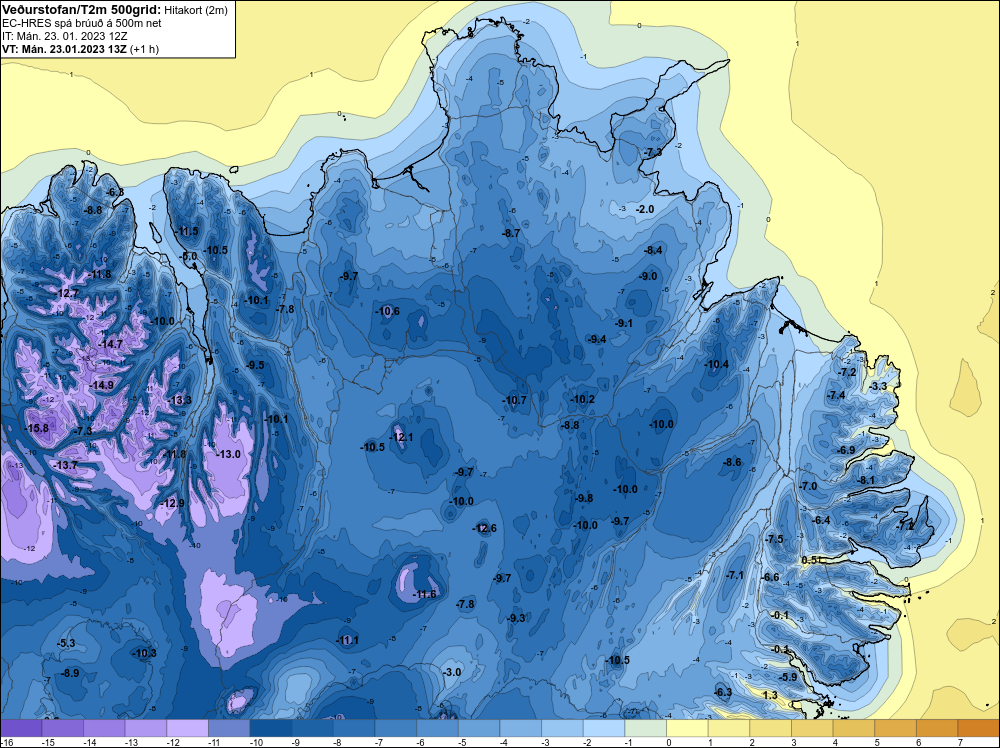Click the -6.9 temperature value
Viewport: 1000px width, 748px height.
pyautogui.click(x=846, y=450)
